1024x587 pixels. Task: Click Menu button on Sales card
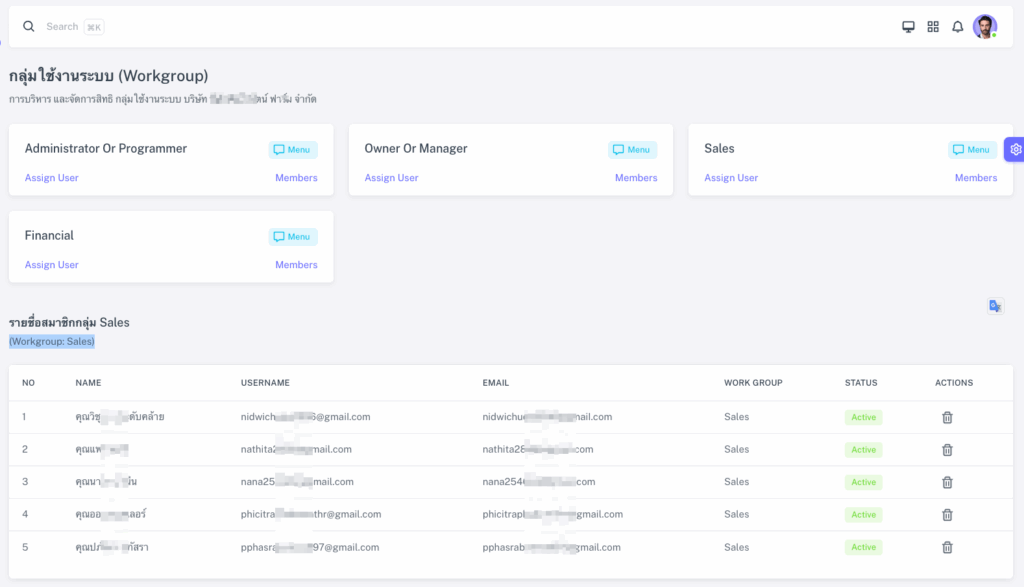(x=972, y=150)
